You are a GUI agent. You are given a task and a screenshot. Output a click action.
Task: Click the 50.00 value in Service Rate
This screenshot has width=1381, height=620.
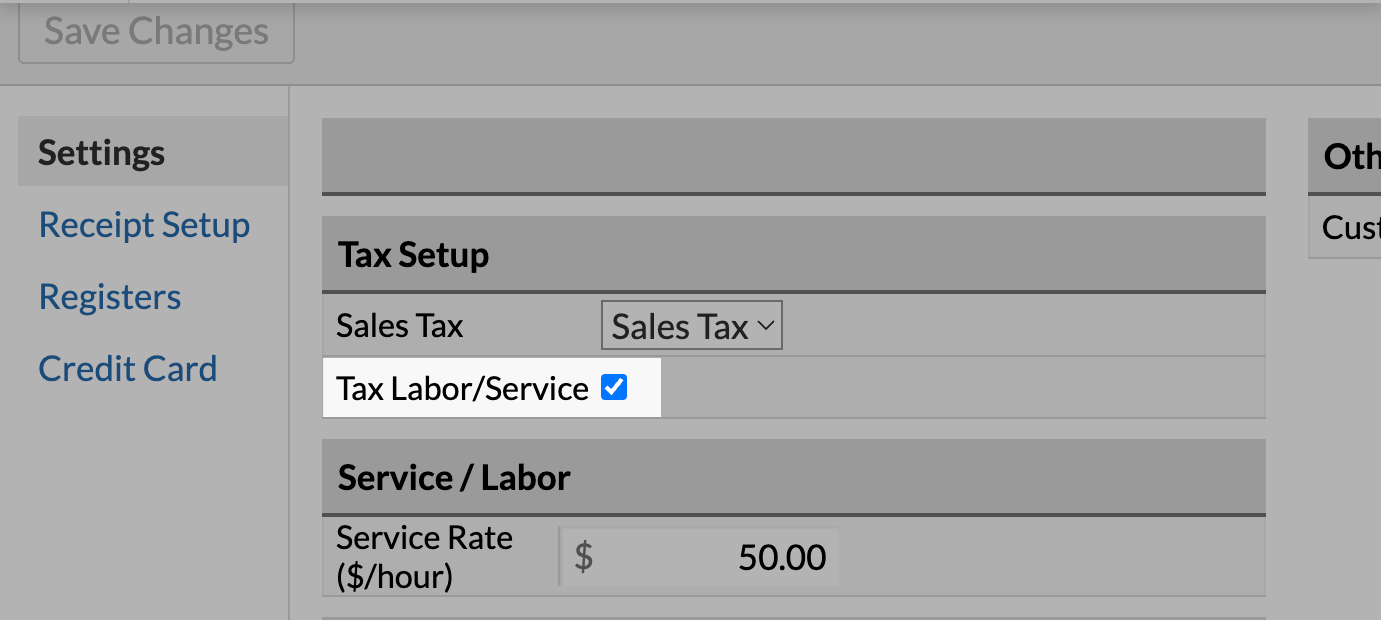[x=782, y=557]
